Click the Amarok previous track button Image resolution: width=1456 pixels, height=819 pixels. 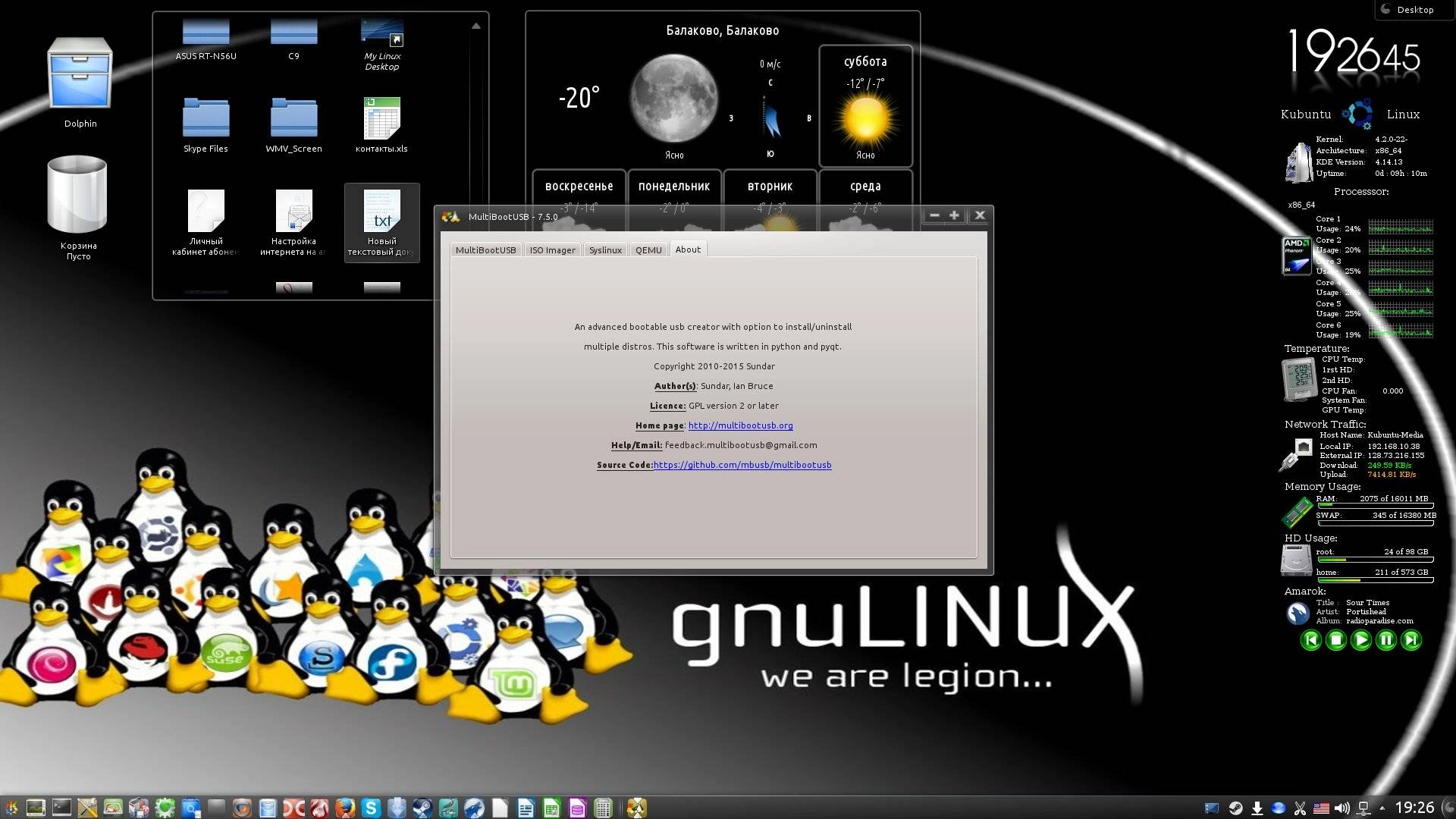[1311, 640]
